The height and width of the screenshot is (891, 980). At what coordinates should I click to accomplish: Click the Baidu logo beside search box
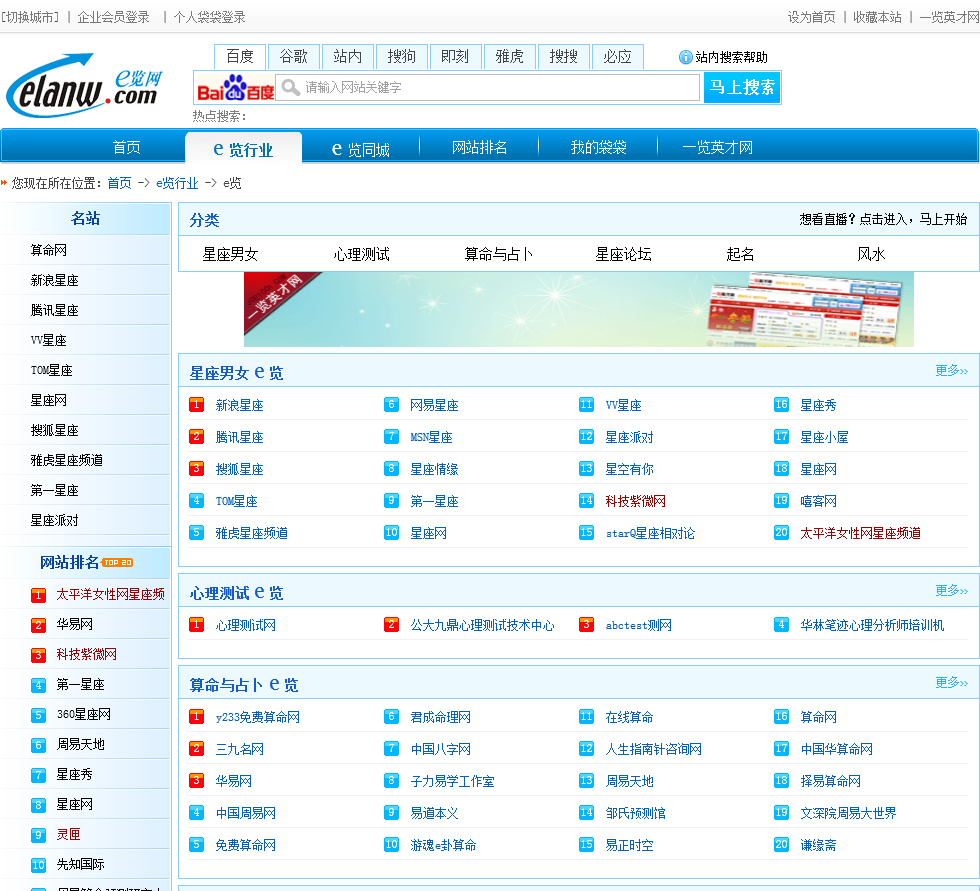click(x=235, y=87)
